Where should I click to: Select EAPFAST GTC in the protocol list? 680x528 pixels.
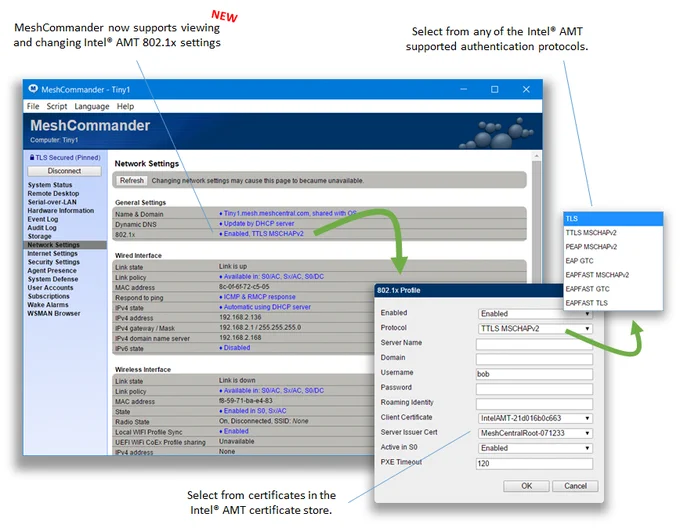(613, 289)
